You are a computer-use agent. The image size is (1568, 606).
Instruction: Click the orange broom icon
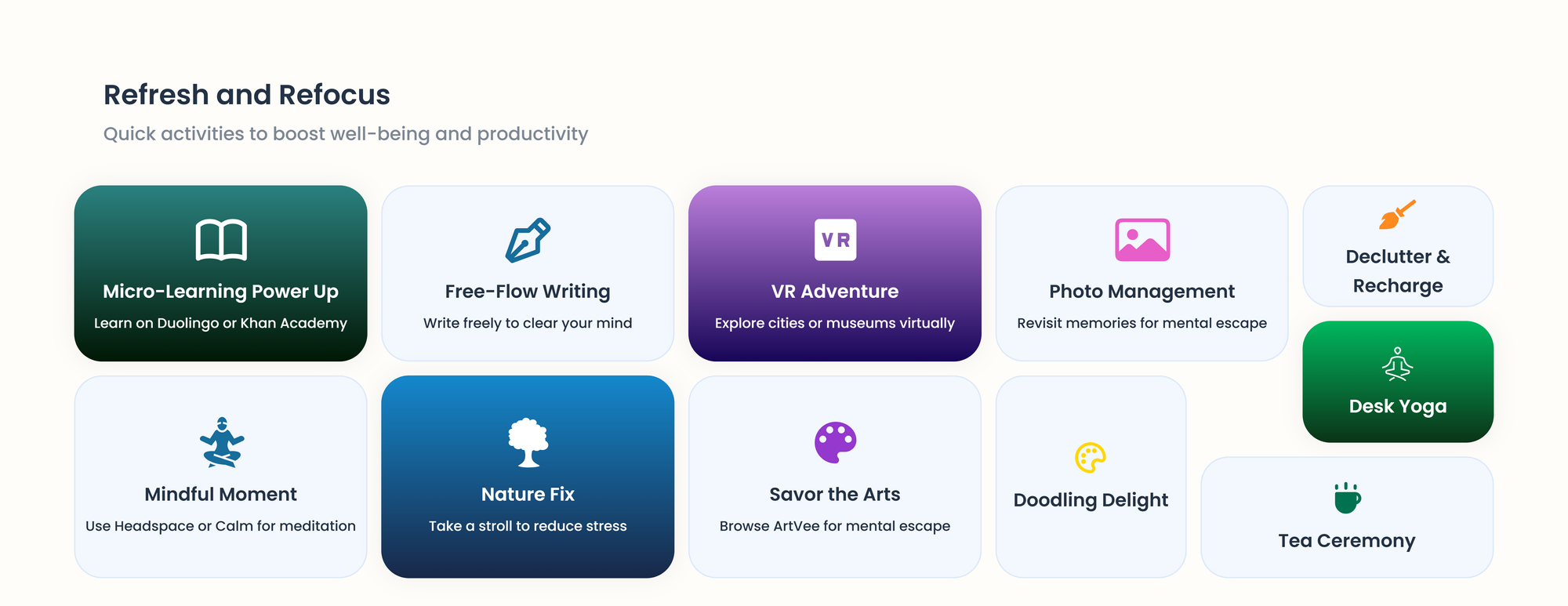1398,215
